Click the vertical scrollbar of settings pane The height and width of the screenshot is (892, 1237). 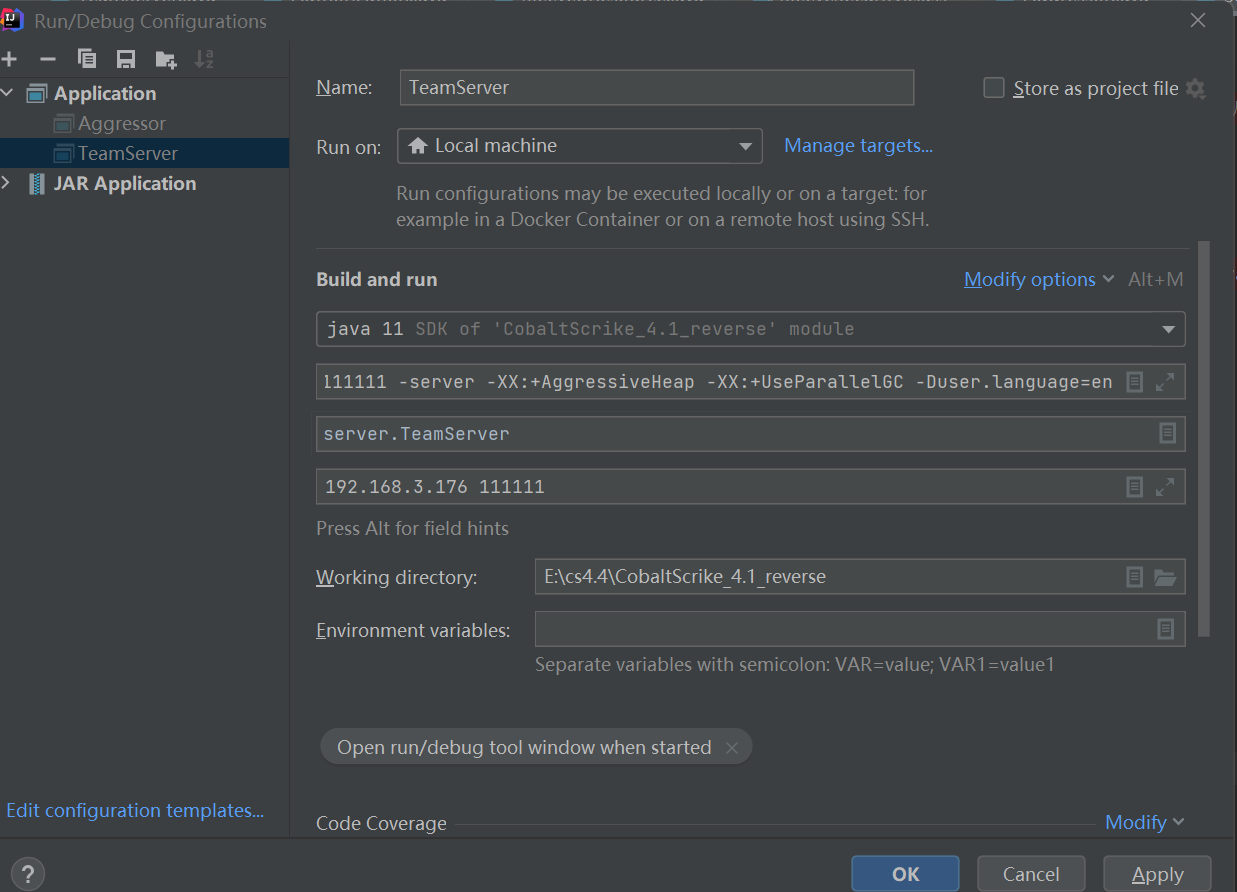[x=1204, y=438]
